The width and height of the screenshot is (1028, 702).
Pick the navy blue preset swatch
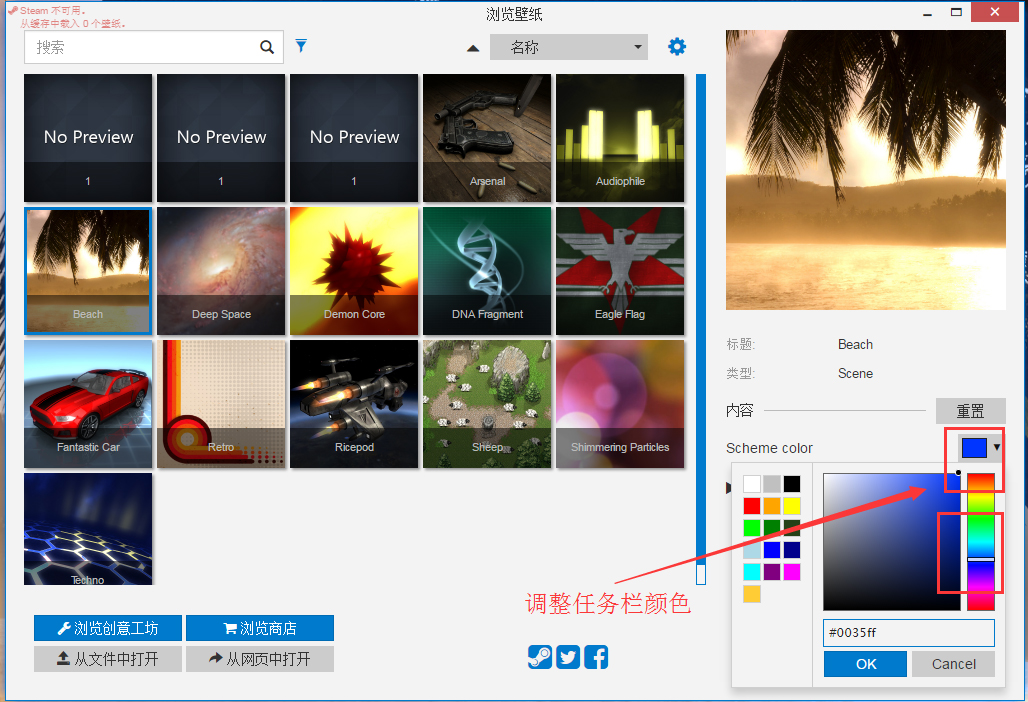[792, 550]
